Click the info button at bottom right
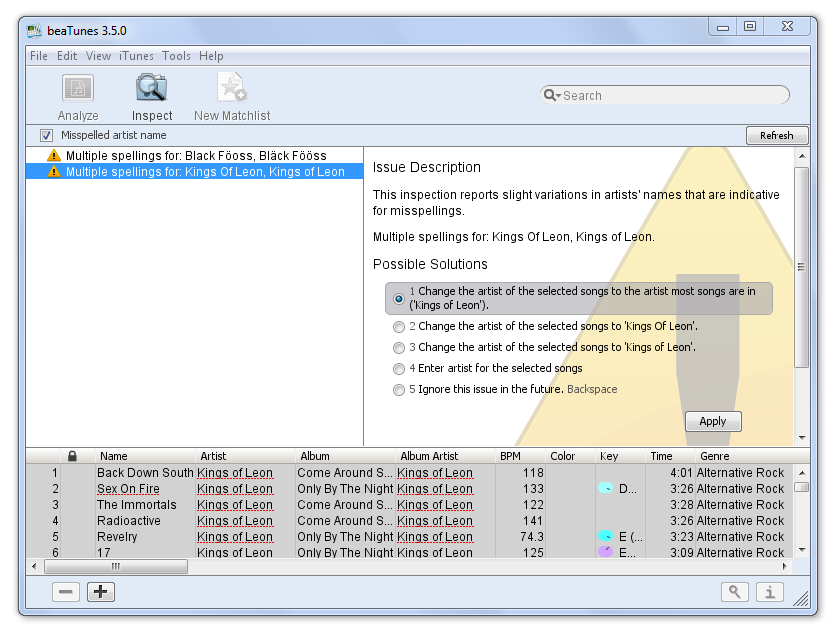The image size is (837, 637). [769, 592]
